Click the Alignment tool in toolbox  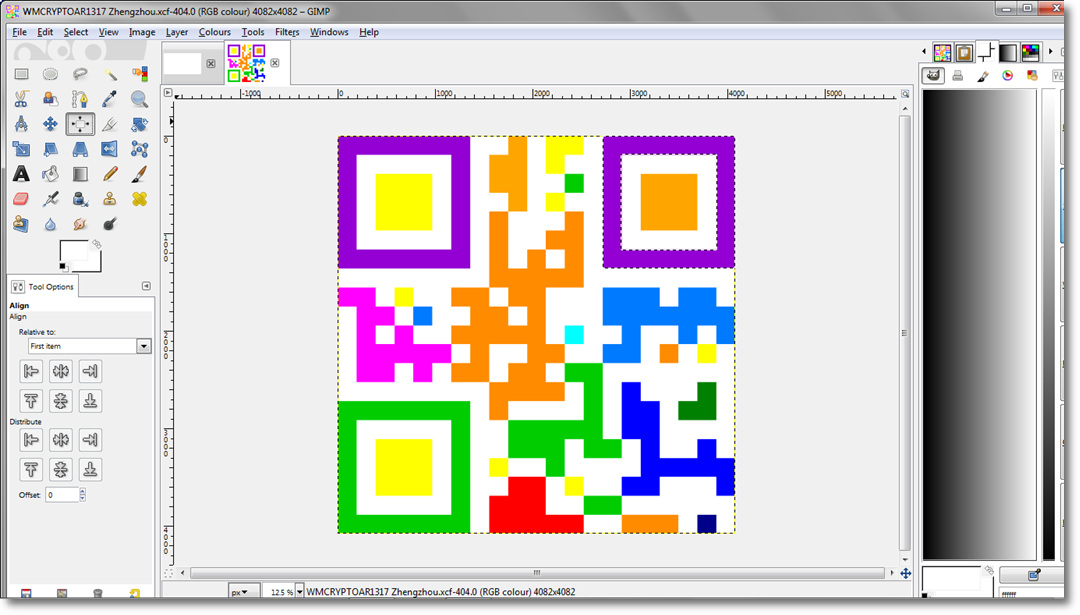pyautogui.click(x=80, y=124)
